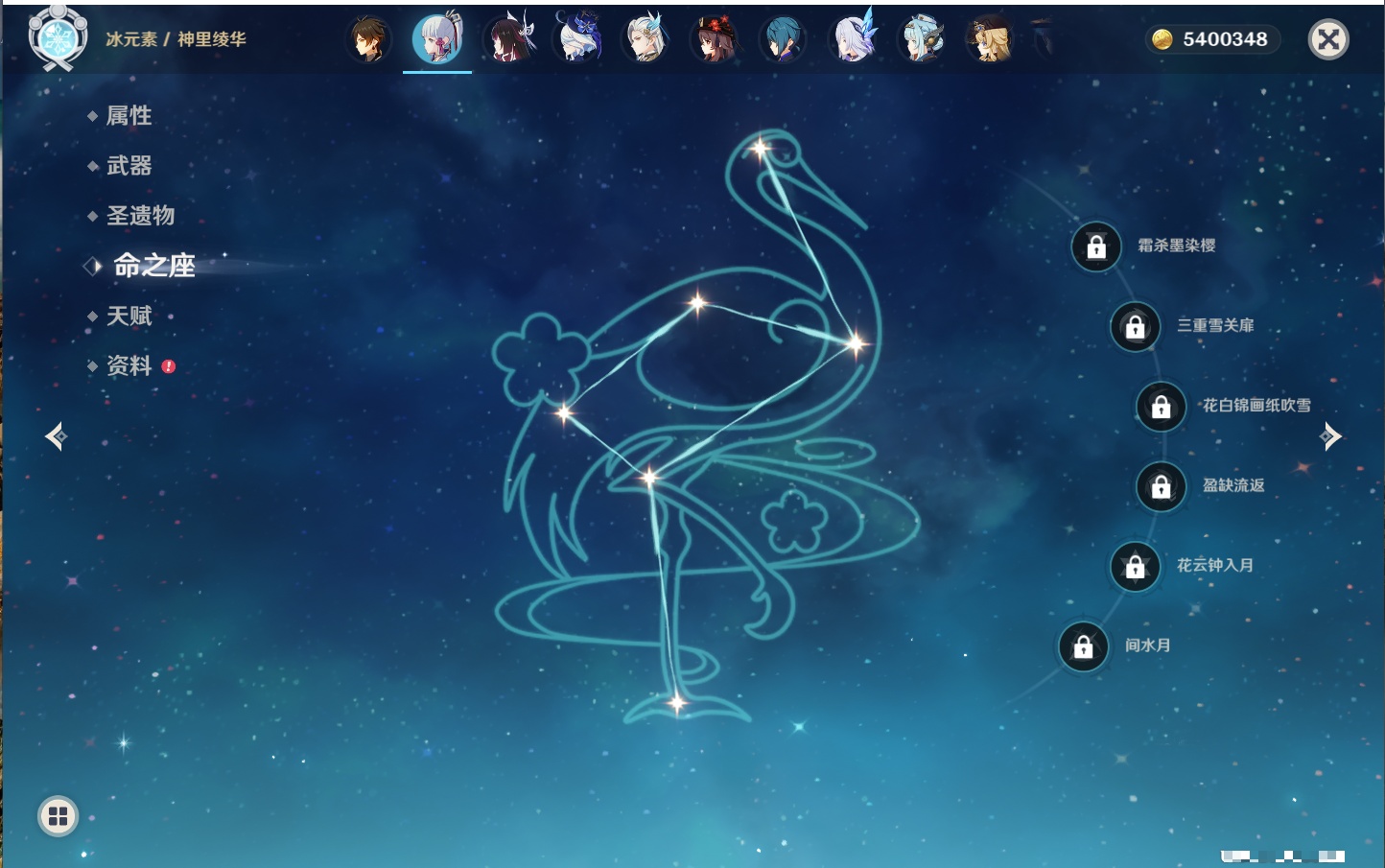Image resolution: width=1385 pixels, height=868 pixels.
Task: Open locked constellation 花云钟入月 lock icon
Action: [1135, 566]
